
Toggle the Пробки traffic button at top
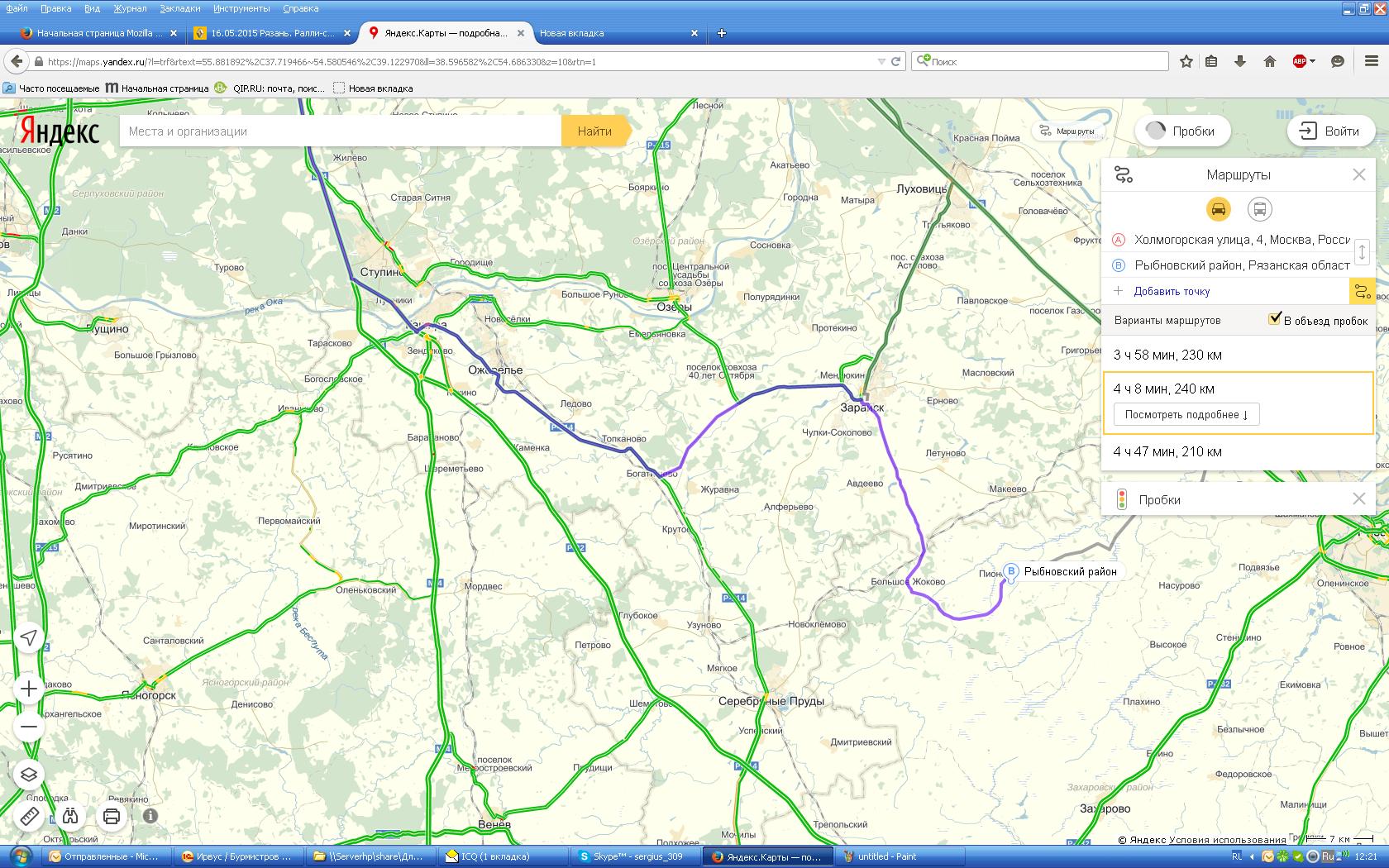pyautogui.click(x=1182, y=131)
